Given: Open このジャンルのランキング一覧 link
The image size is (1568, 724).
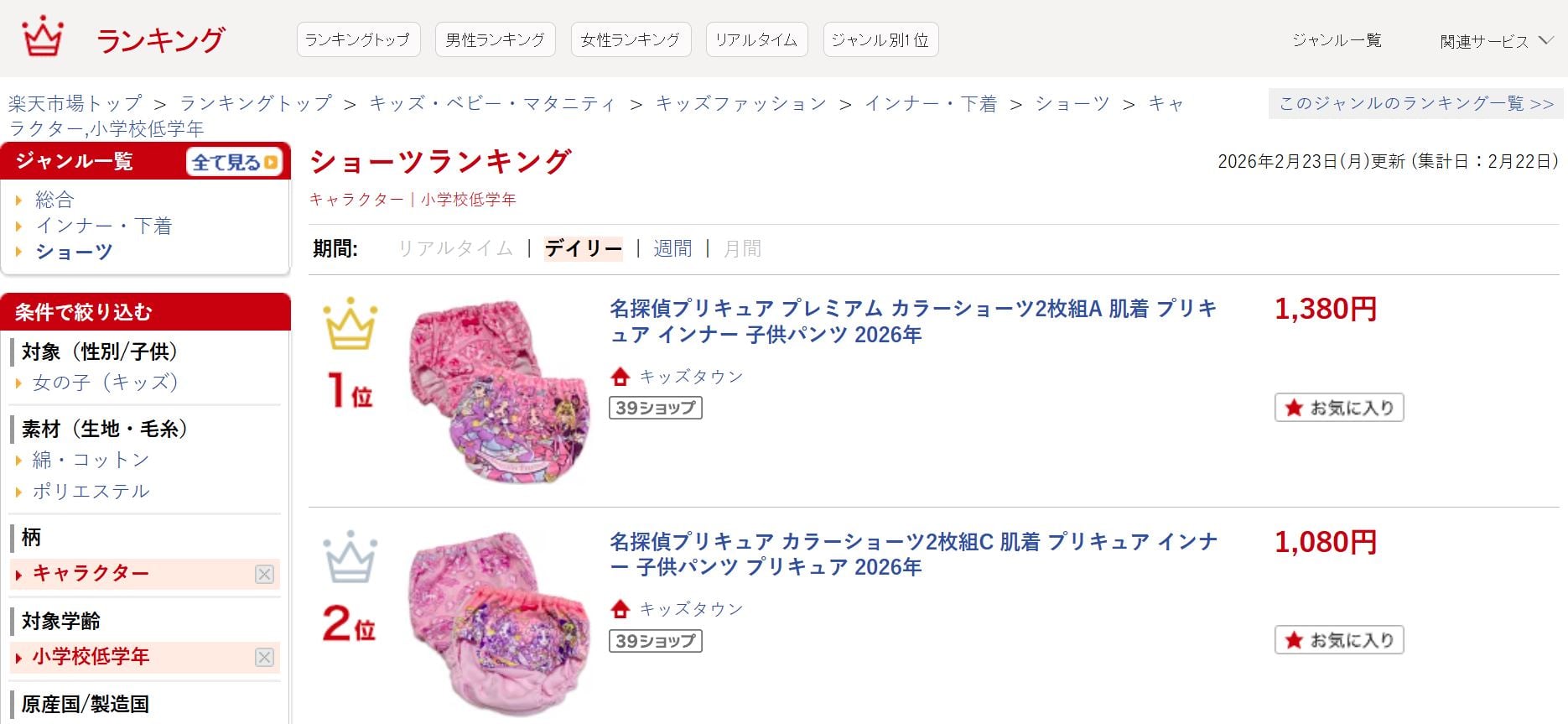Looking at the screenshot, I should (x=1415, y=104).
